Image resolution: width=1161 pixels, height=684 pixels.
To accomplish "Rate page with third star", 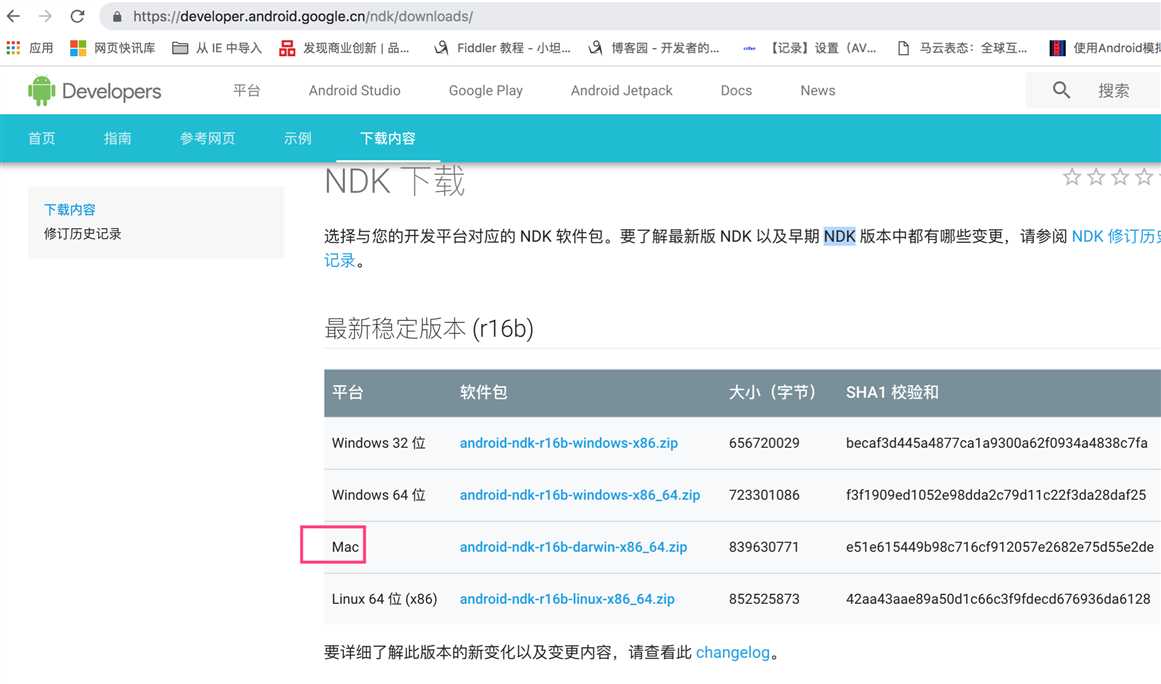I will click(x=1120, y=176).
